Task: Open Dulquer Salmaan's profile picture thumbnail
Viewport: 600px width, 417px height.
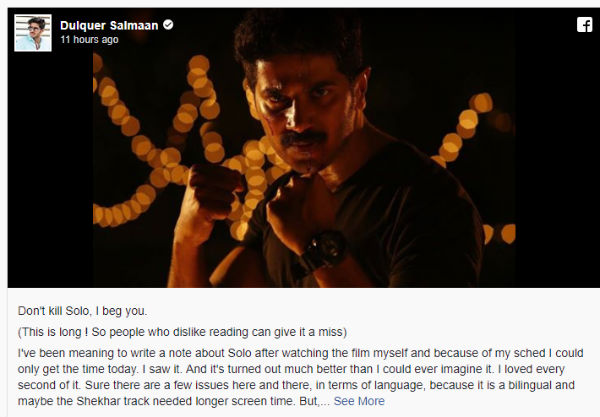Action: [x=33, y=33]
